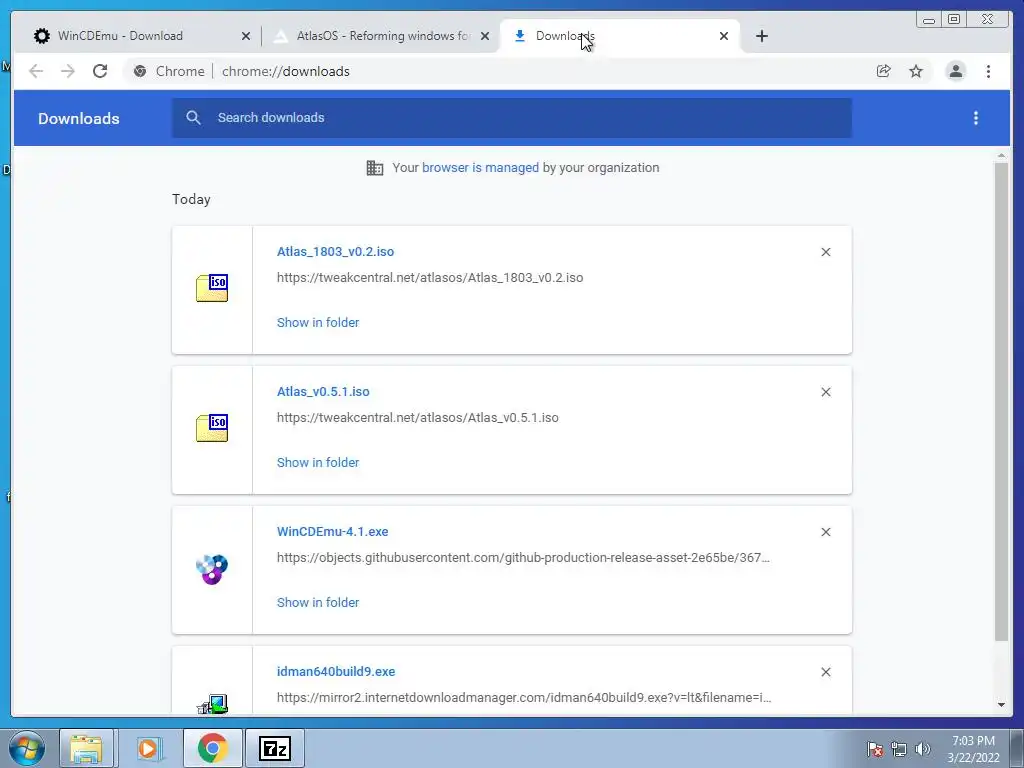Open Atlas_v0.5.1.iso file link
The image size is (1024, 768).
point(323,392)
